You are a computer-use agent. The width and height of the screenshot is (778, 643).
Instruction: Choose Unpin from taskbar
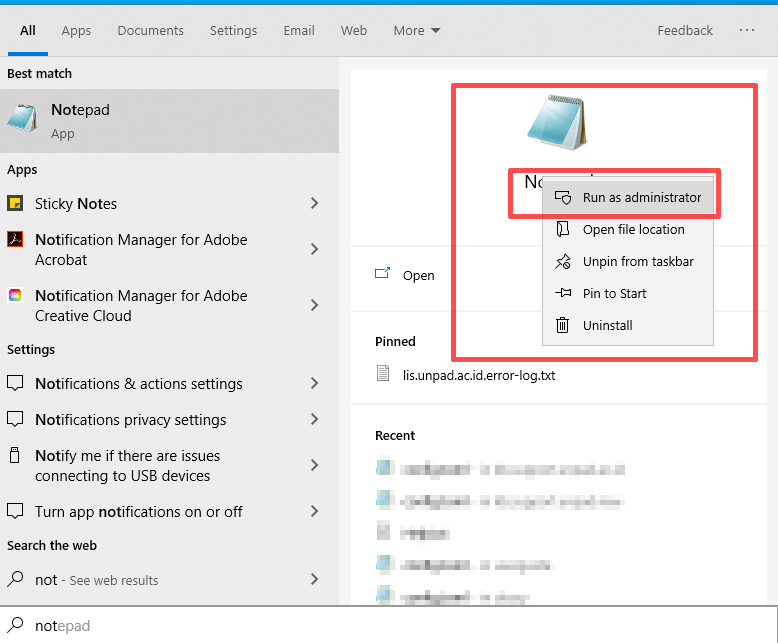[628, 261]
